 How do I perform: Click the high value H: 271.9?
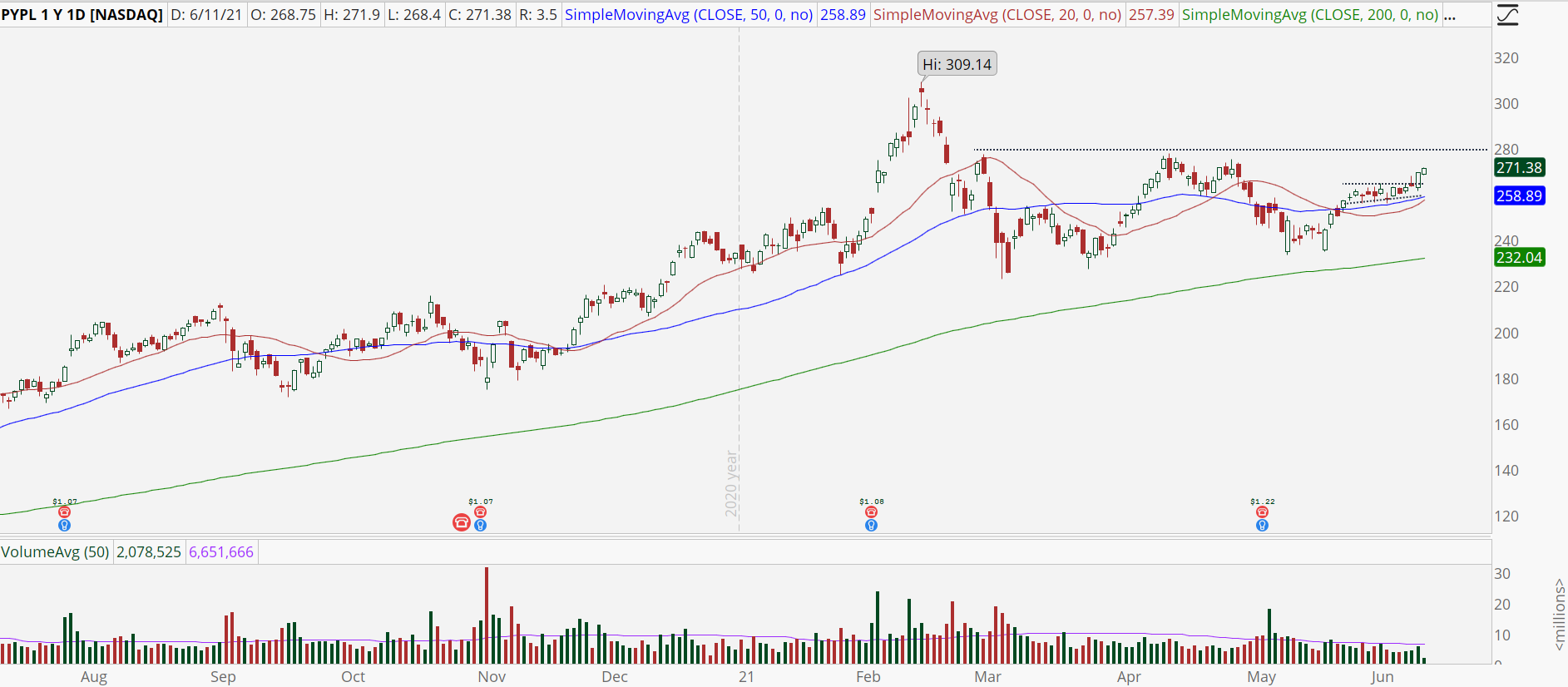point(353,15)
